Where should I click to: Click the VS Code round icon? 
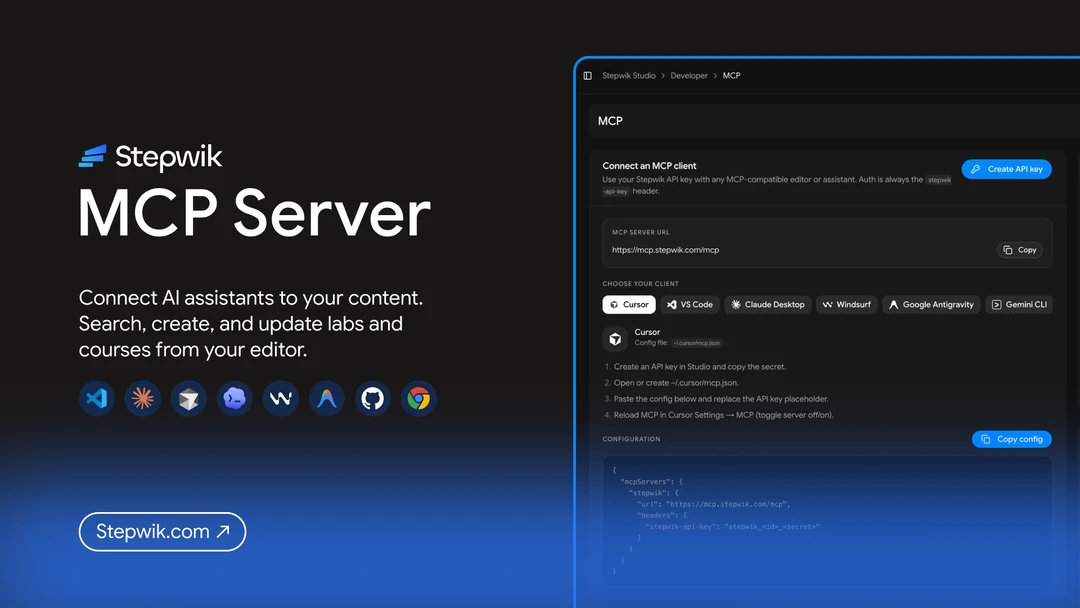[96, 398]
